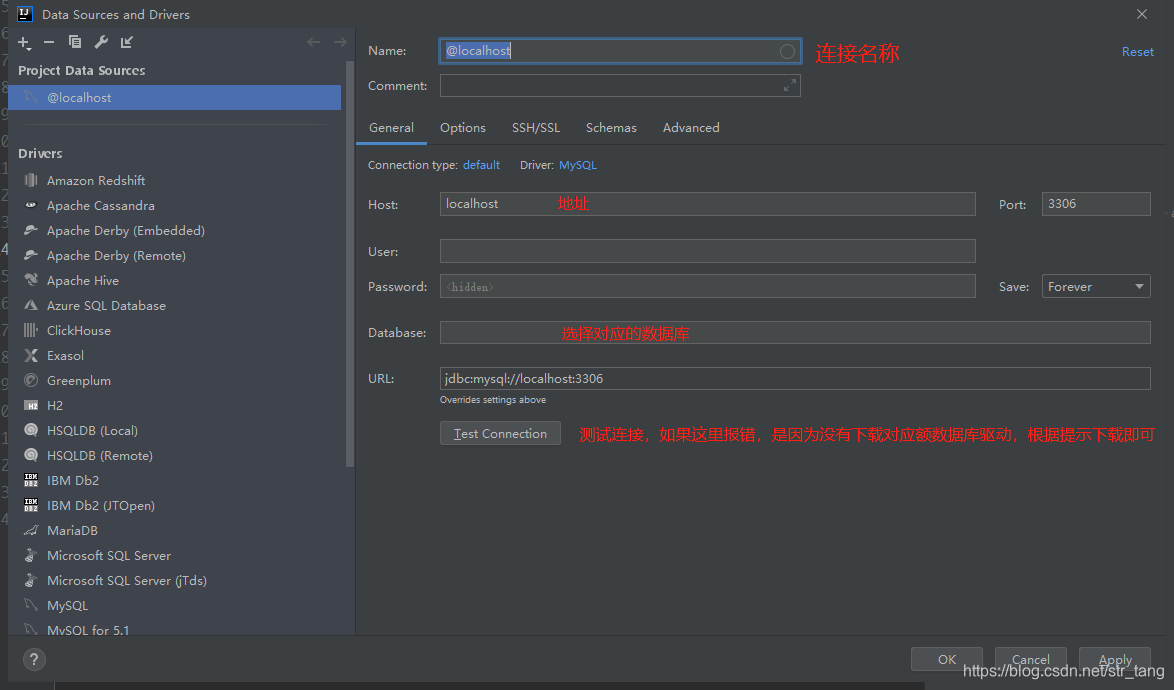Click the circle icon inside the Name field
This screenshot has height=690, width=1174.
tap(787, 51)
